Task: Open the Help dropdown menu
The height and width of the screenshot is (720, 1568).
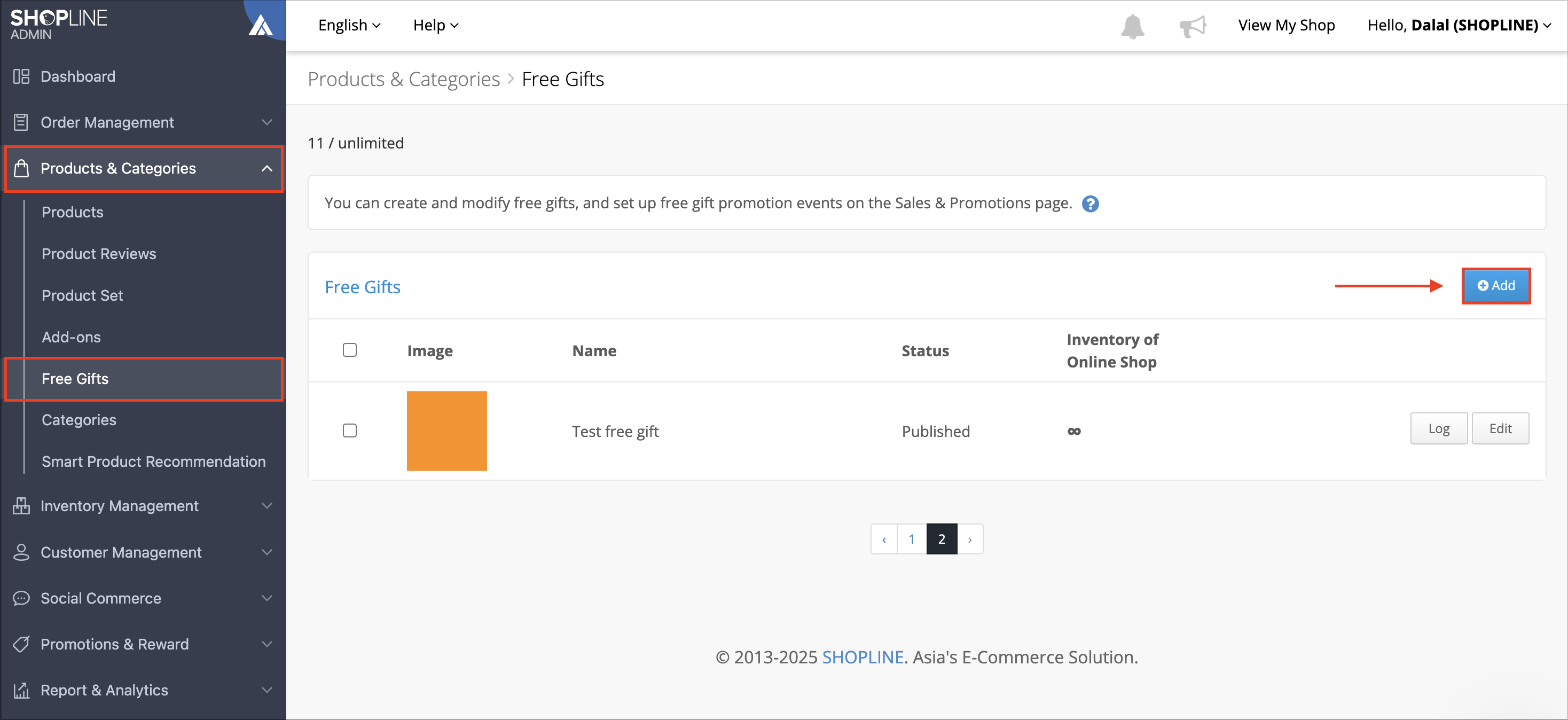Action: tap(436, 26)
